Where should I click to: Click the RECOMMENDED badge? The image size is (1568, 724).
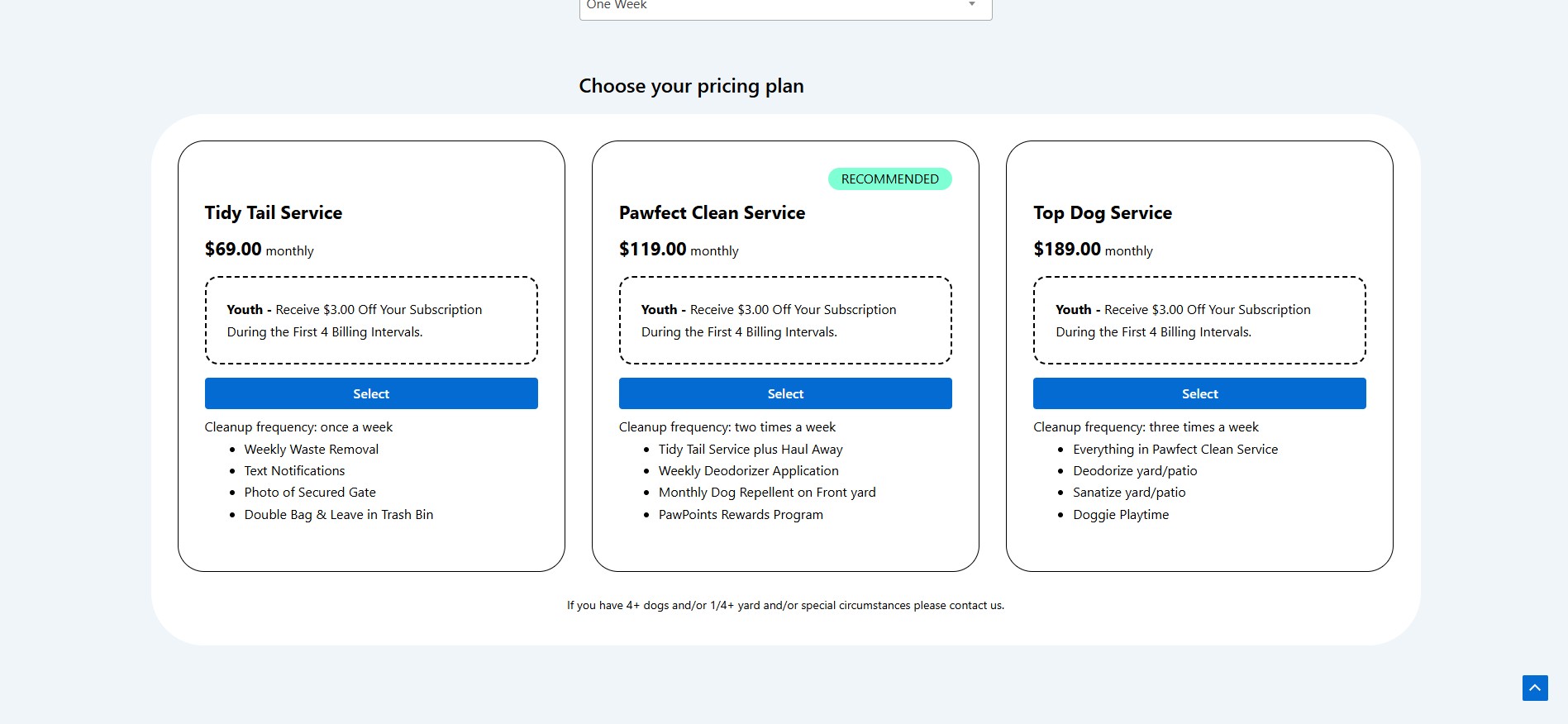pos(890,179)
